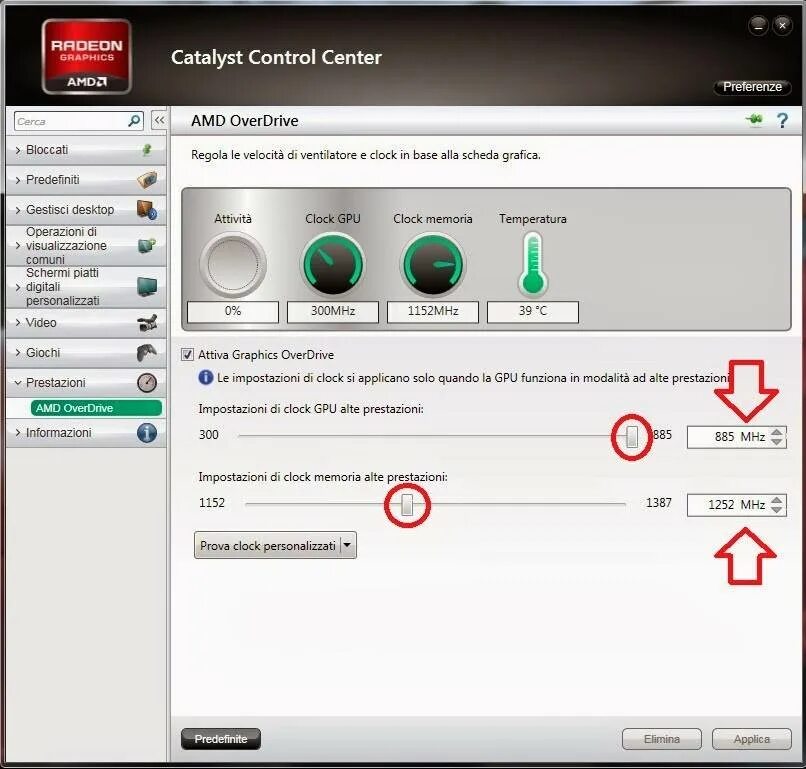Click the Applica button
This screenshot has width=806, height=769.
[x=752, y=739]
